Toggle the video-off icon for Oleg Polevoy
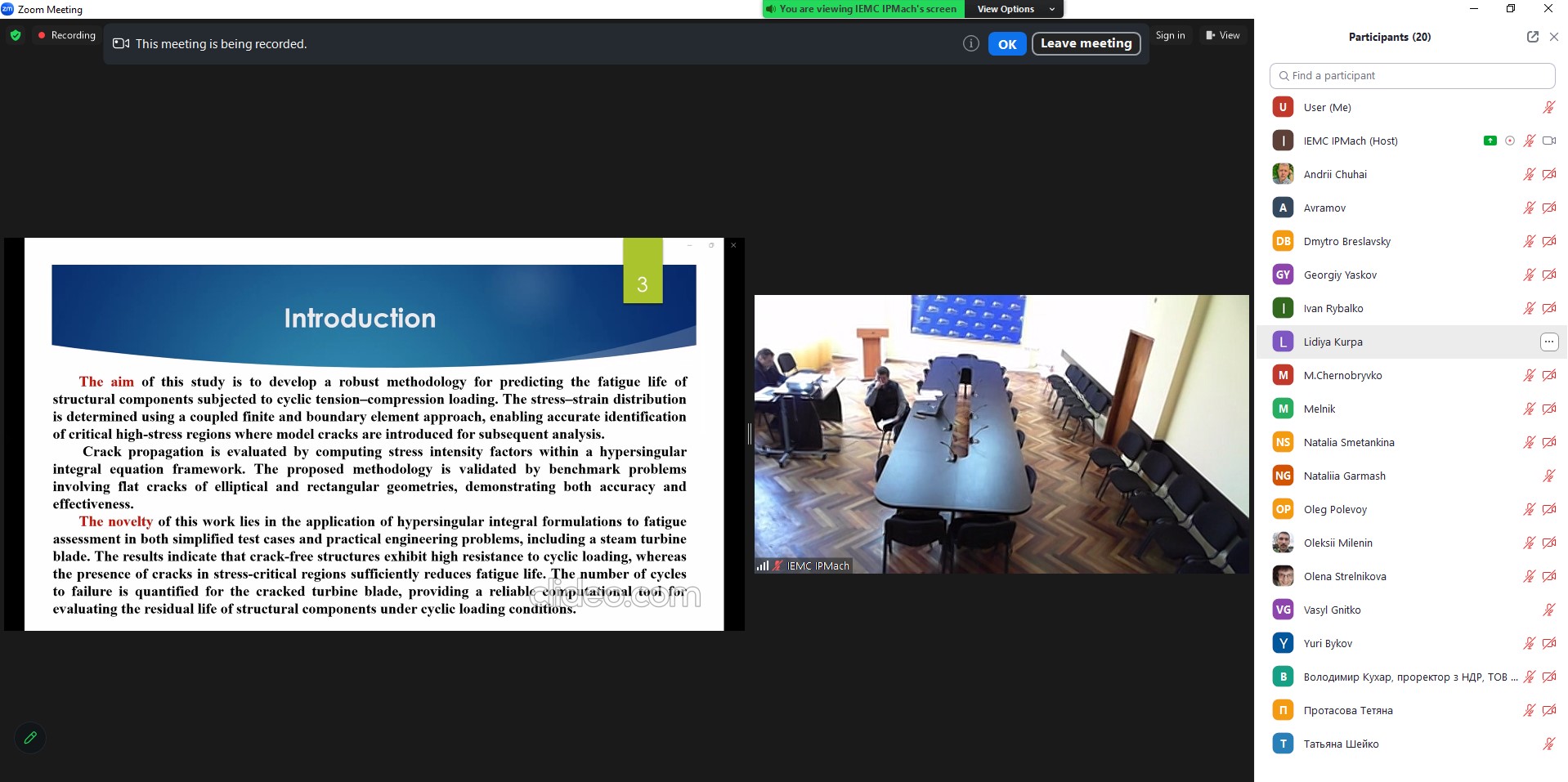The height and width of the screenshot is (782, 1568). point(1548,509)
